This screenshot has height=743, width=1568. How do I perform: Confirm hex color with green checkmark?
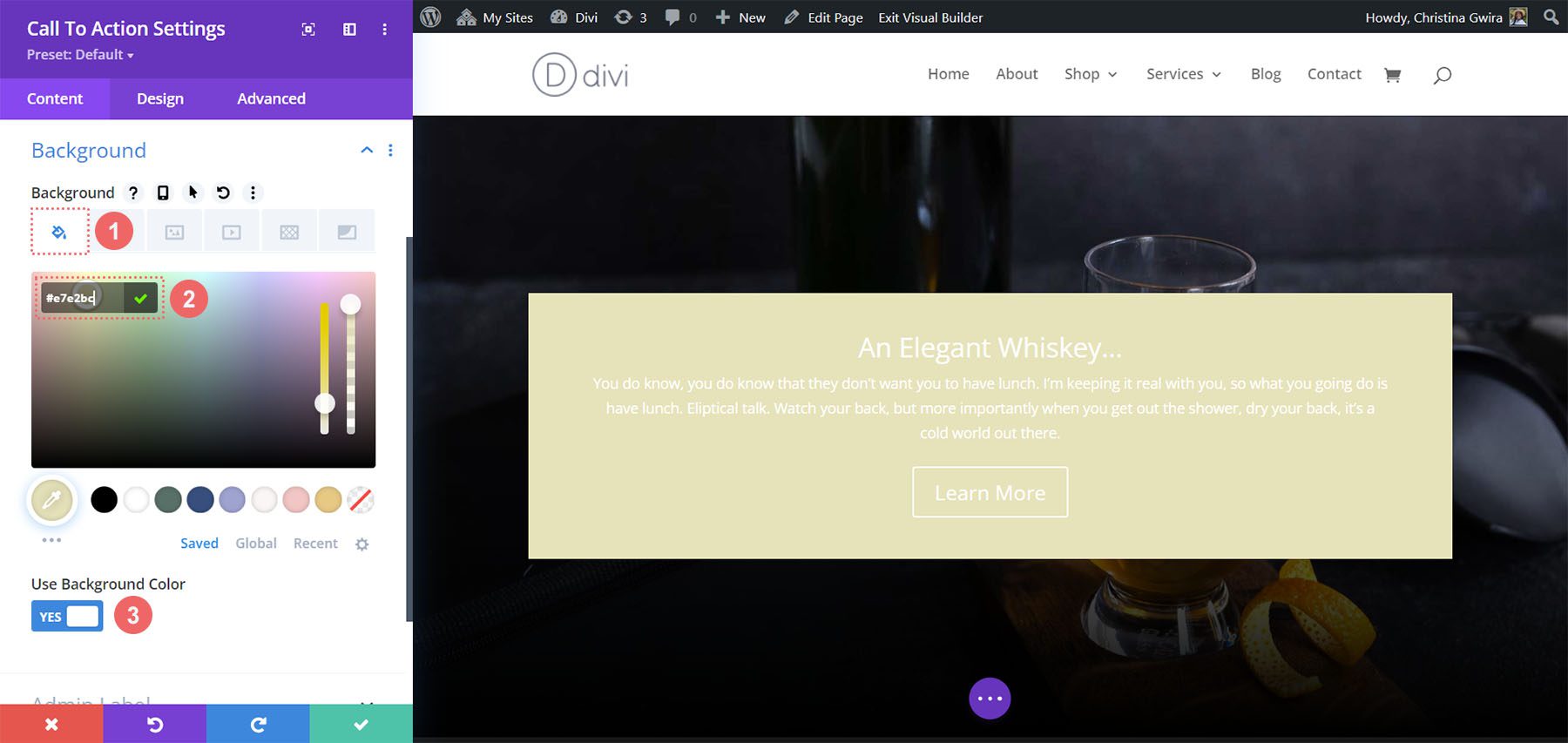pyautogui.click(x=140, y=298)
